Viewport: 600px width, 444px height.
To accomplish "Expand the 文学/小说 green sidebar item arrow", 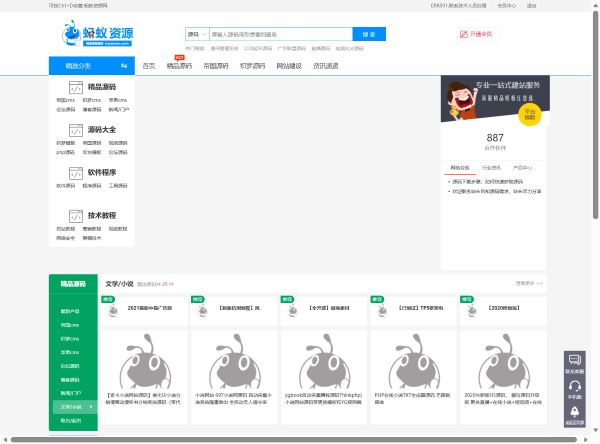I will (x=91, y=406).
